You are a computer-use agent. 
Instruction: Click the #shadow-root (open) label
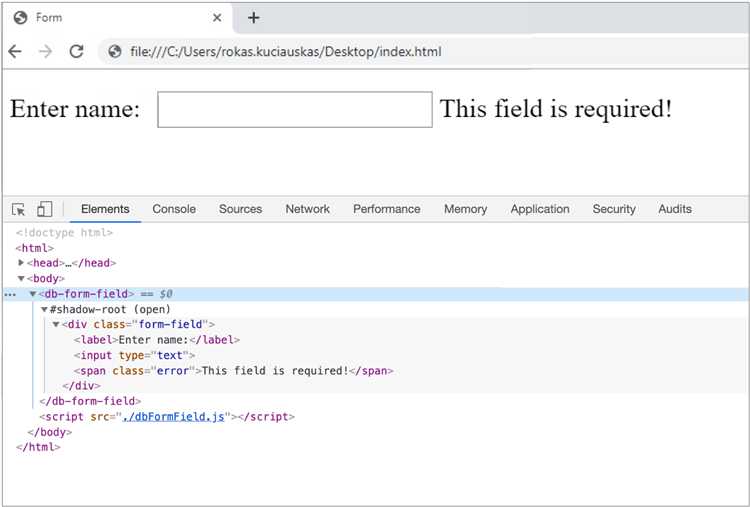(110, 309)
